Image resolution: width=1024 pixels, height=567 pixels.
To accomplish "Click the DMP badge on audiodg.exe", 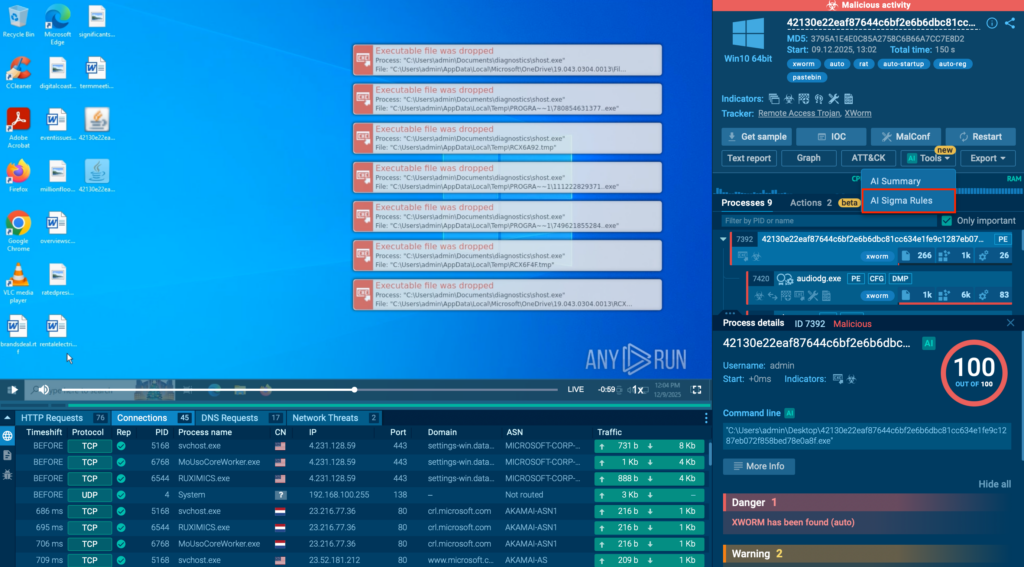I will pos(900,279).
